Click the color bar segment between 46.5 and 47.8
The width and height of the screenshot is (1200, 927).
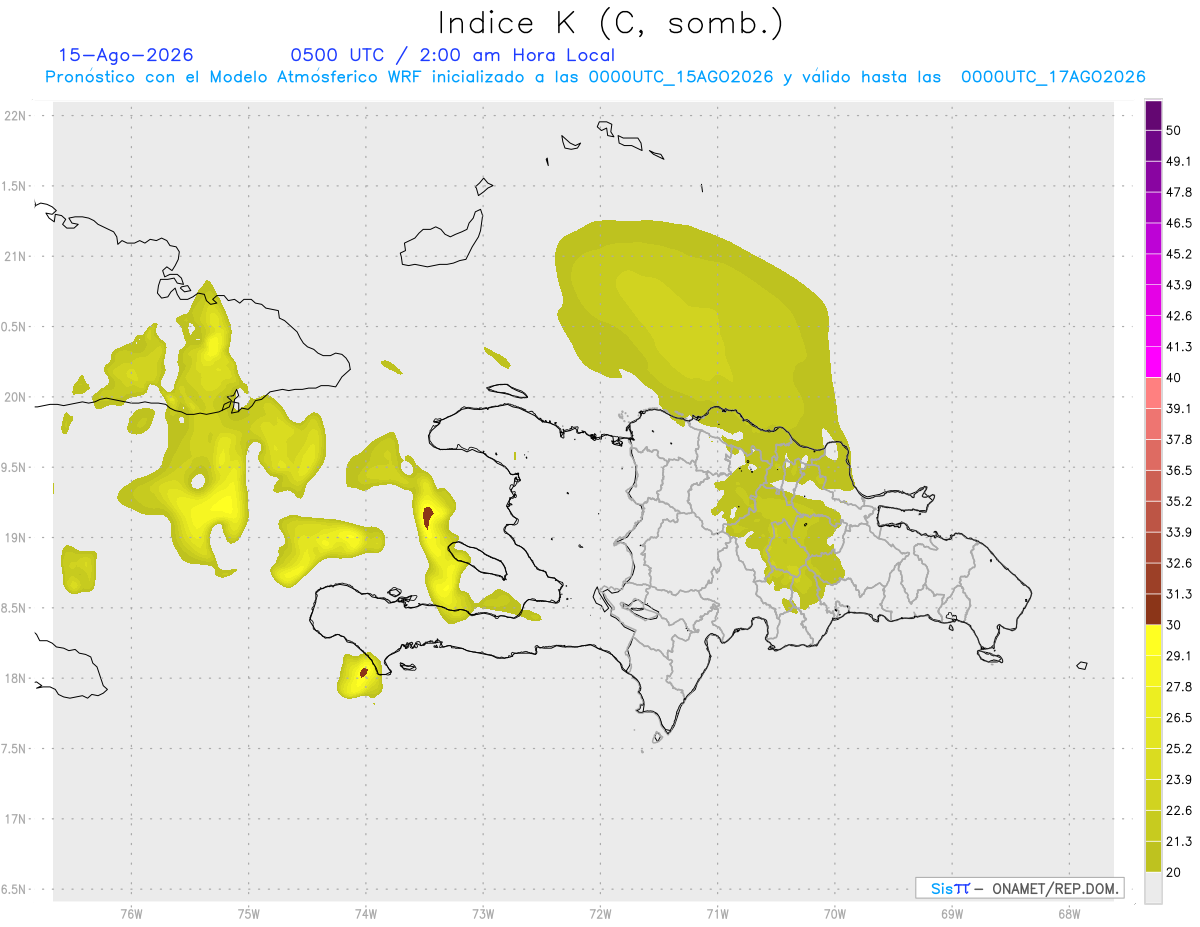(x=1153, y=208)
